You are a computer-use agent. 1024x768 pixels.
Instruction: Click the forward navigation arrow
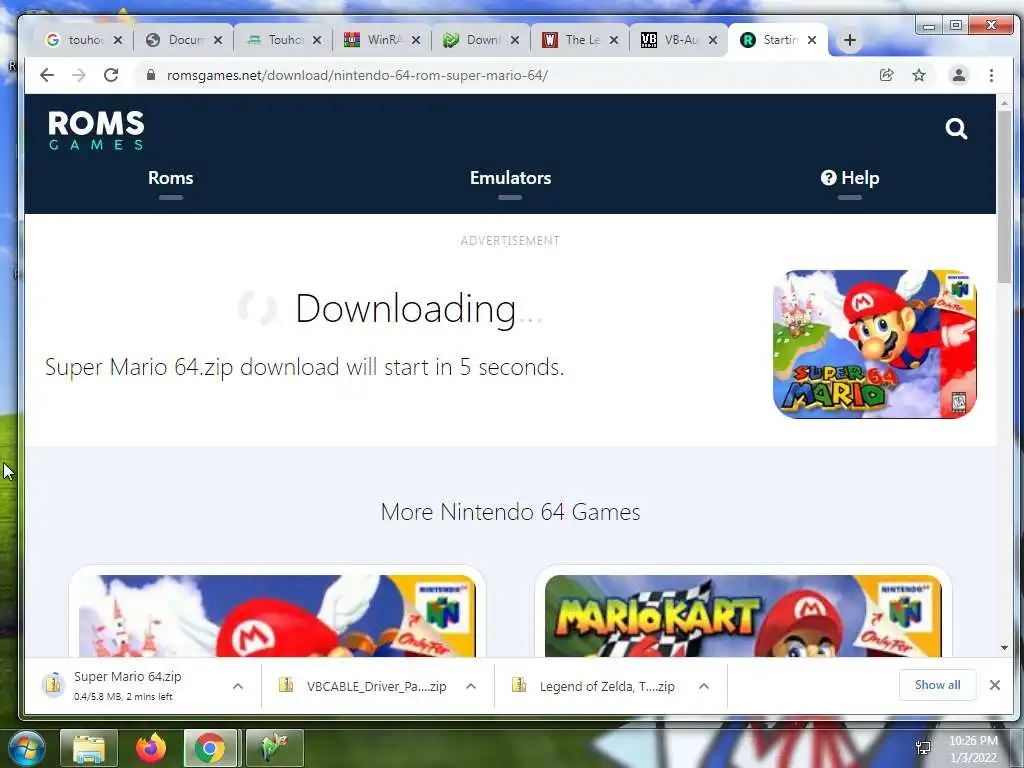coord(78,75)
